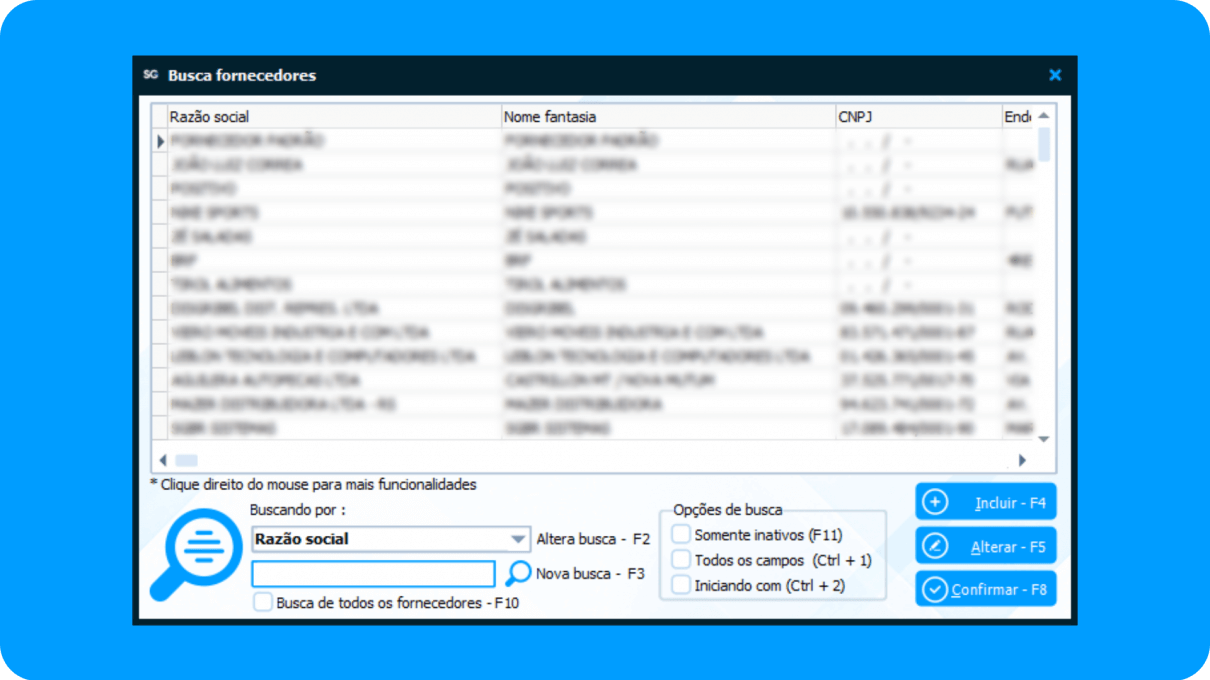
Task: Click the plus icon on Incluir button
Action: click(x=935, y=503)
